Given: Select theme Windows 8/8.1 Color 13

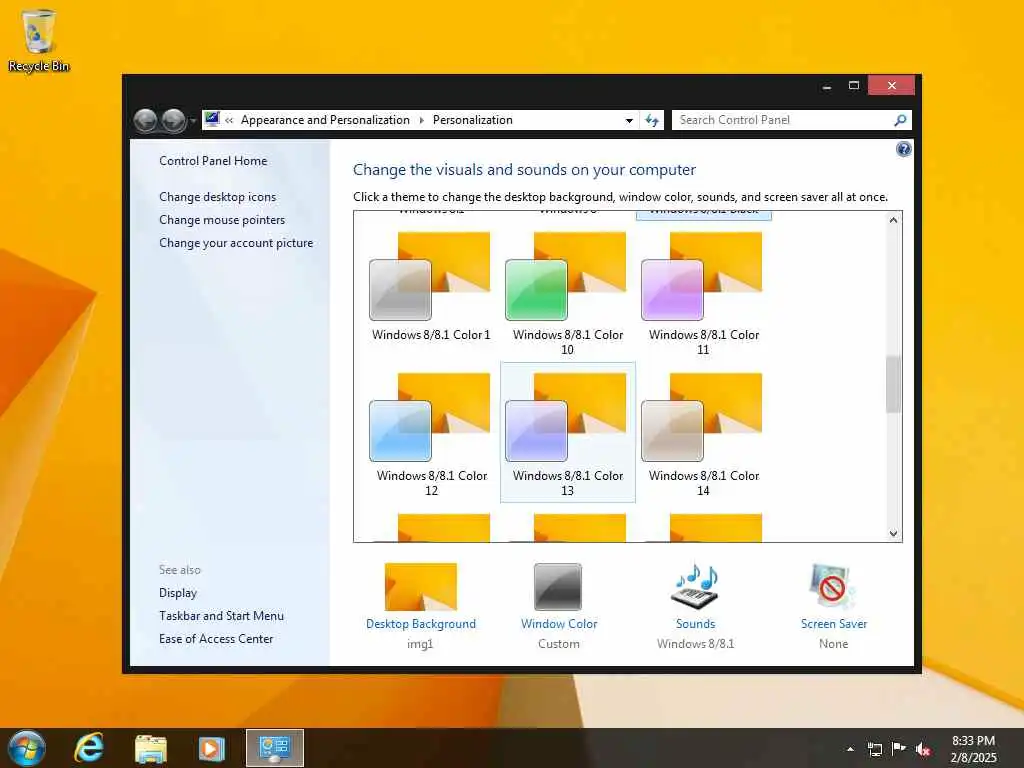Looking at the screenshot, I should 568,434.
